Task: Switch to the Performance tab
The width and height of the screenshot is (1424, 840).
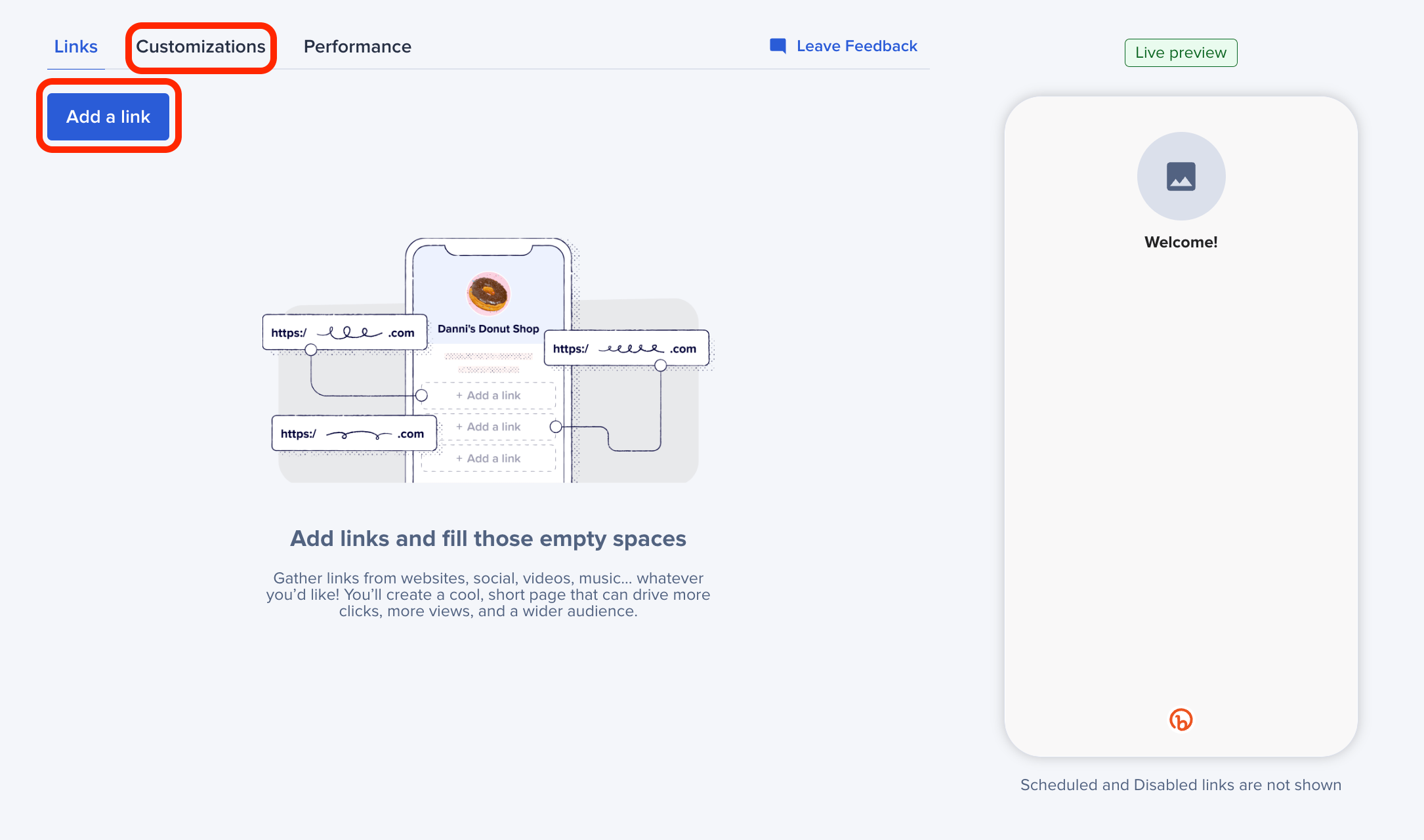Action: point(357,46)
